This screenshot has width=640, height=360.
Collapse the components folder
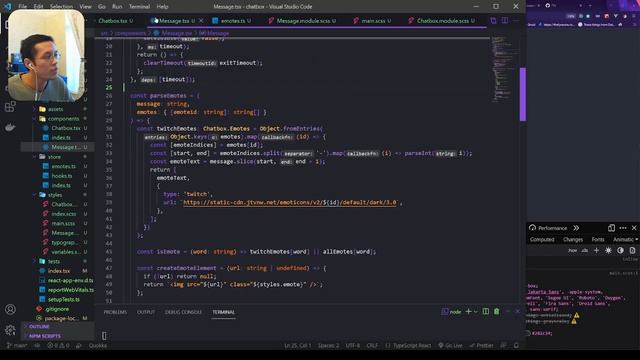(59, 118)
